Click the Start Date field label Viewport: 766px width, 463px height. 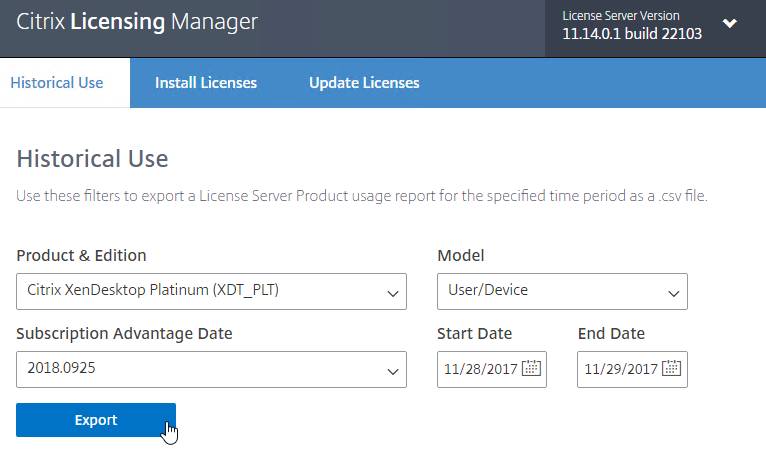(474, 334)
